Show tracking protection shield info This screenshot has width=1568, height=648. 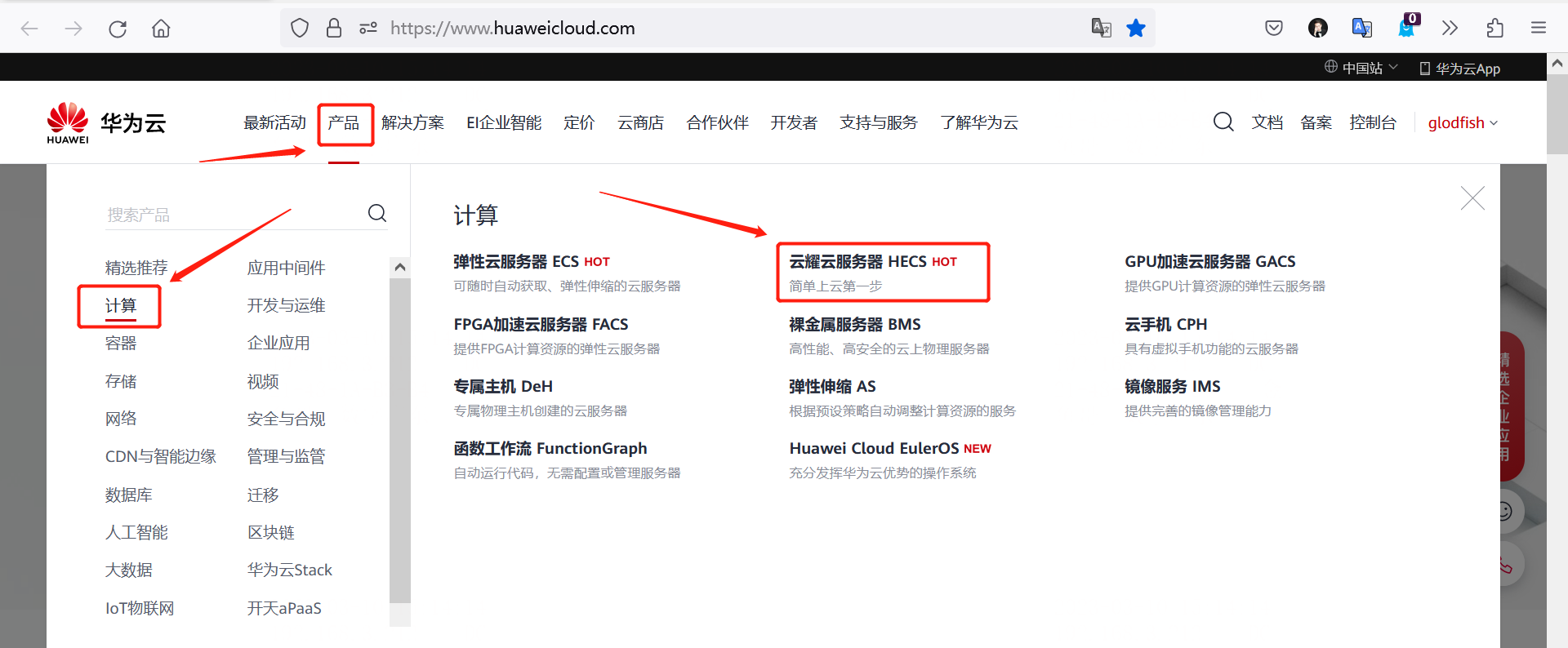[300, 29]
